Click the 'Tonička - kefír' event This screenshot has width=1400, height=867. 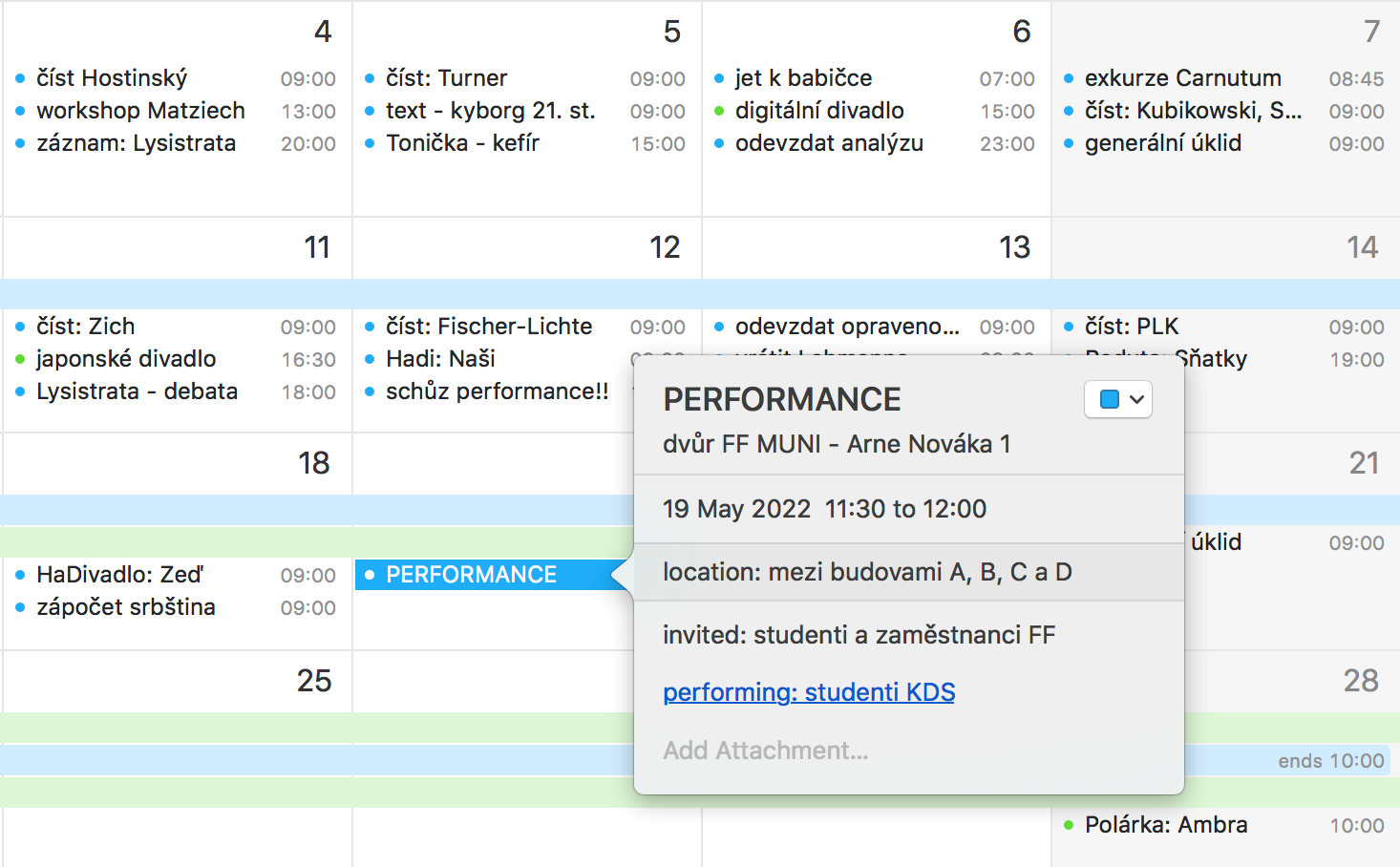tap(462, 143)
